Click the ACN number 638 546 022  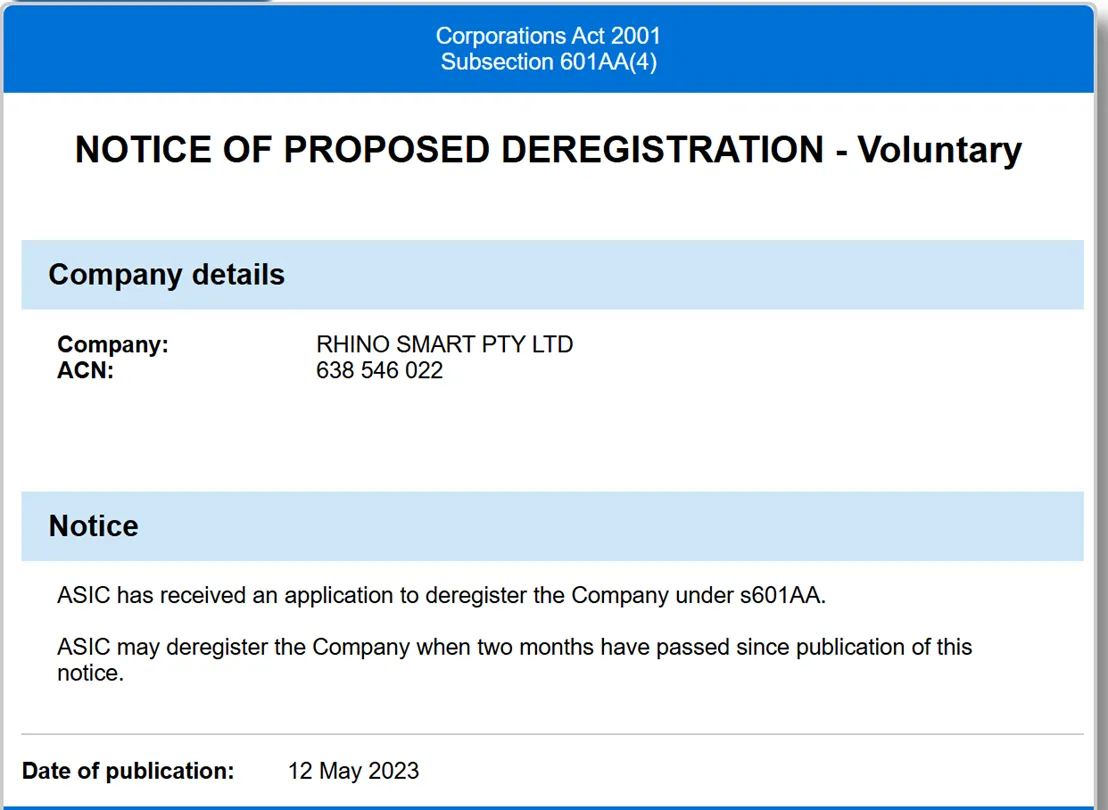[379, 370]
